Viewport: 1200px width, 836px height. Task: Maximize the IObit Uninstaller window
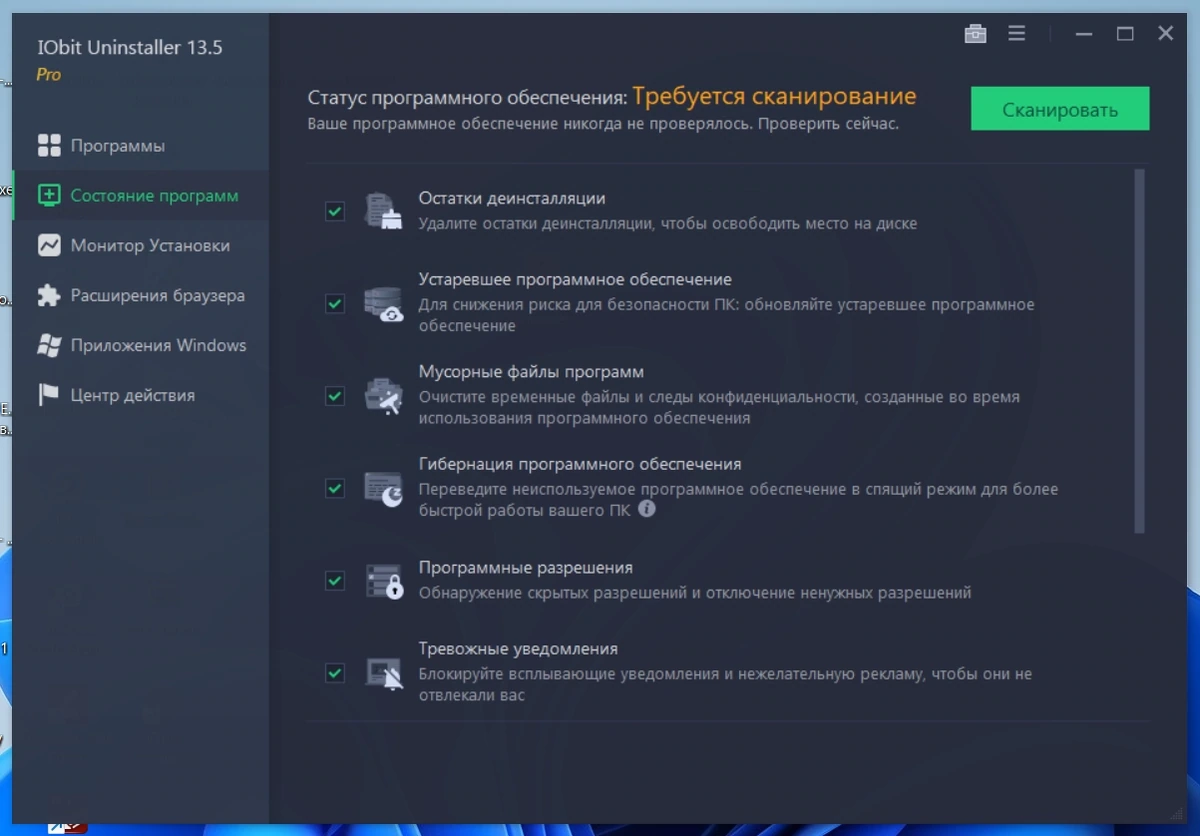[x=1125, y=34]
